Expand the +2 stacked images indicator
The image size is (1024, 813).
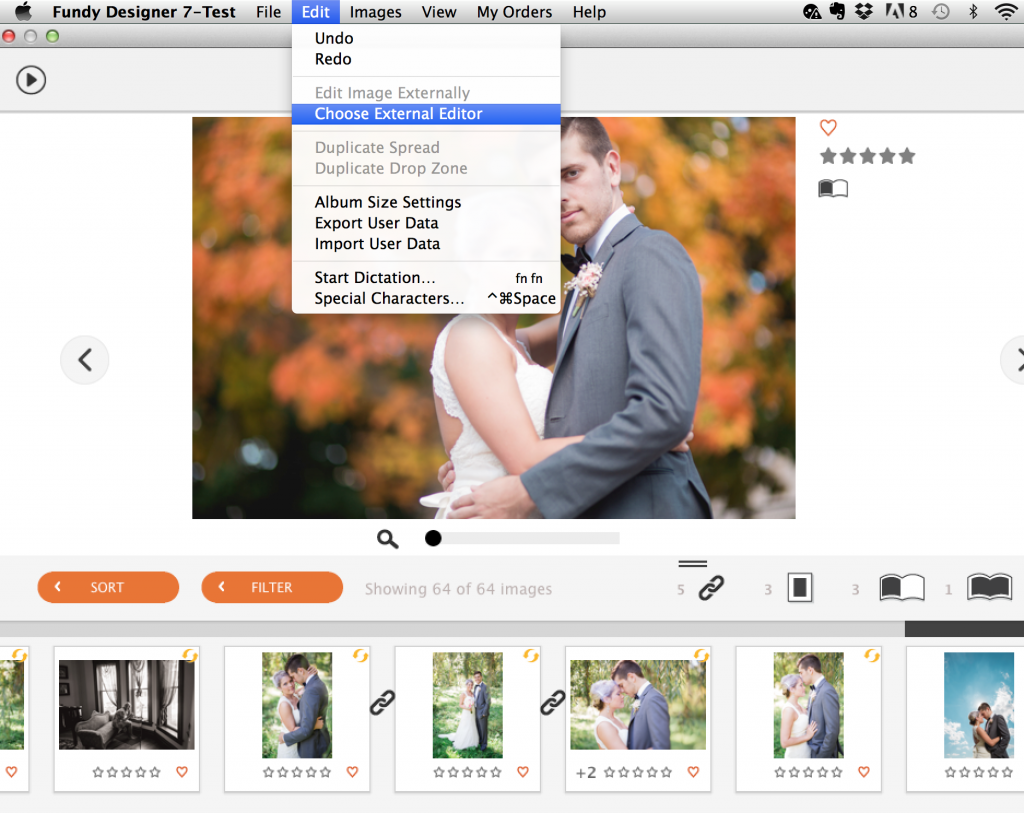(x=586, y=773)
